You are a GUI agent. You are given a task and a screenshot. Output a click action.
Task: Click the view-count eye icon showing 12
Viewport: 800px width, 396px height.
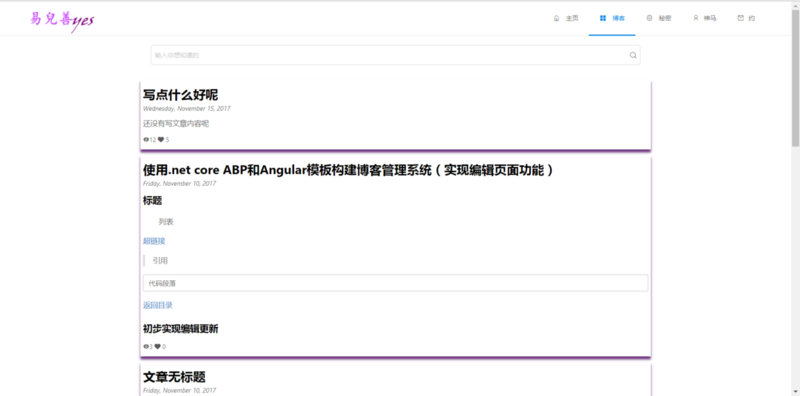(146, 140)
